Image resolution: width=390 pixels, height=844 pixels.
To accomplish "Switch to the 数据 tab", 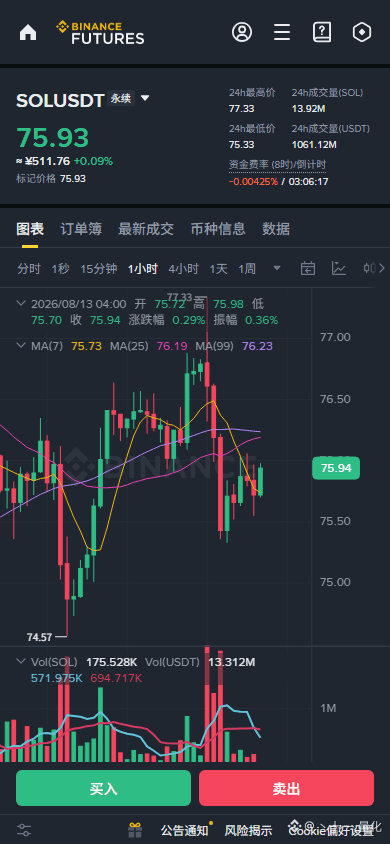I will [x=276, y=229].
